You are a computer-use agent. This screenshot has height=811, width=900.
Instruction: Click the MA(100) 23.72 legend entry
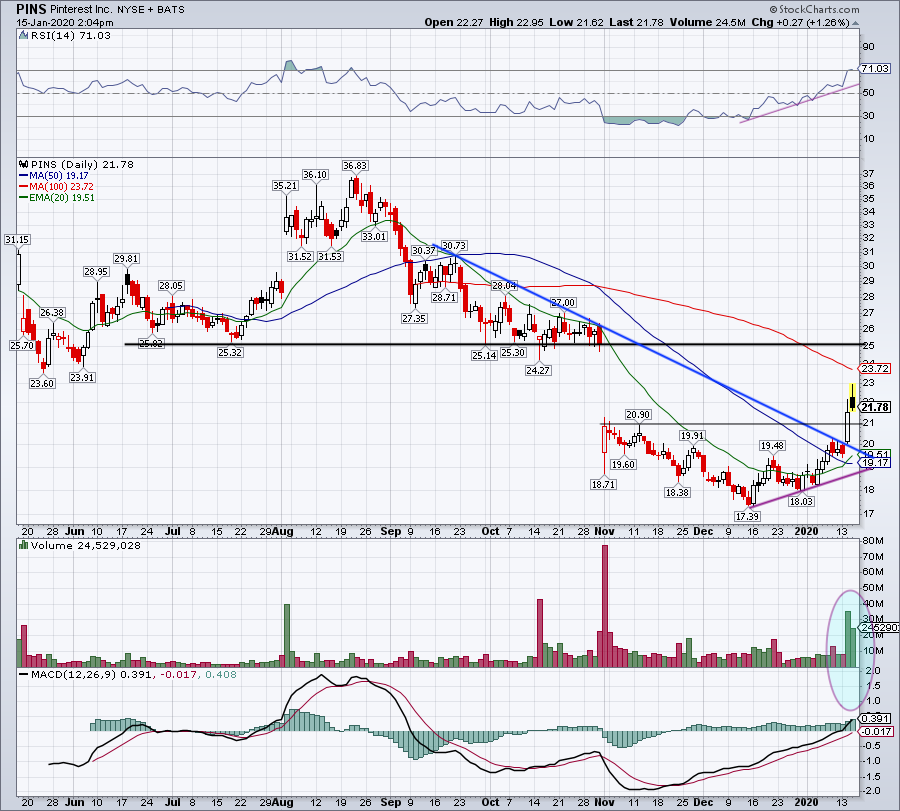(56, 187)
